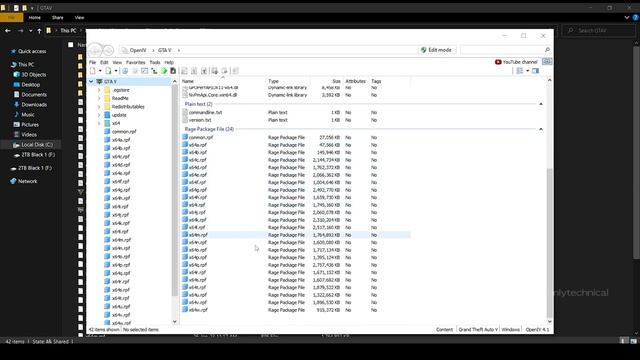Screen dimensions: 640x360
Task: Select x64w.rpf in the file list
Action: pos(198,310)
